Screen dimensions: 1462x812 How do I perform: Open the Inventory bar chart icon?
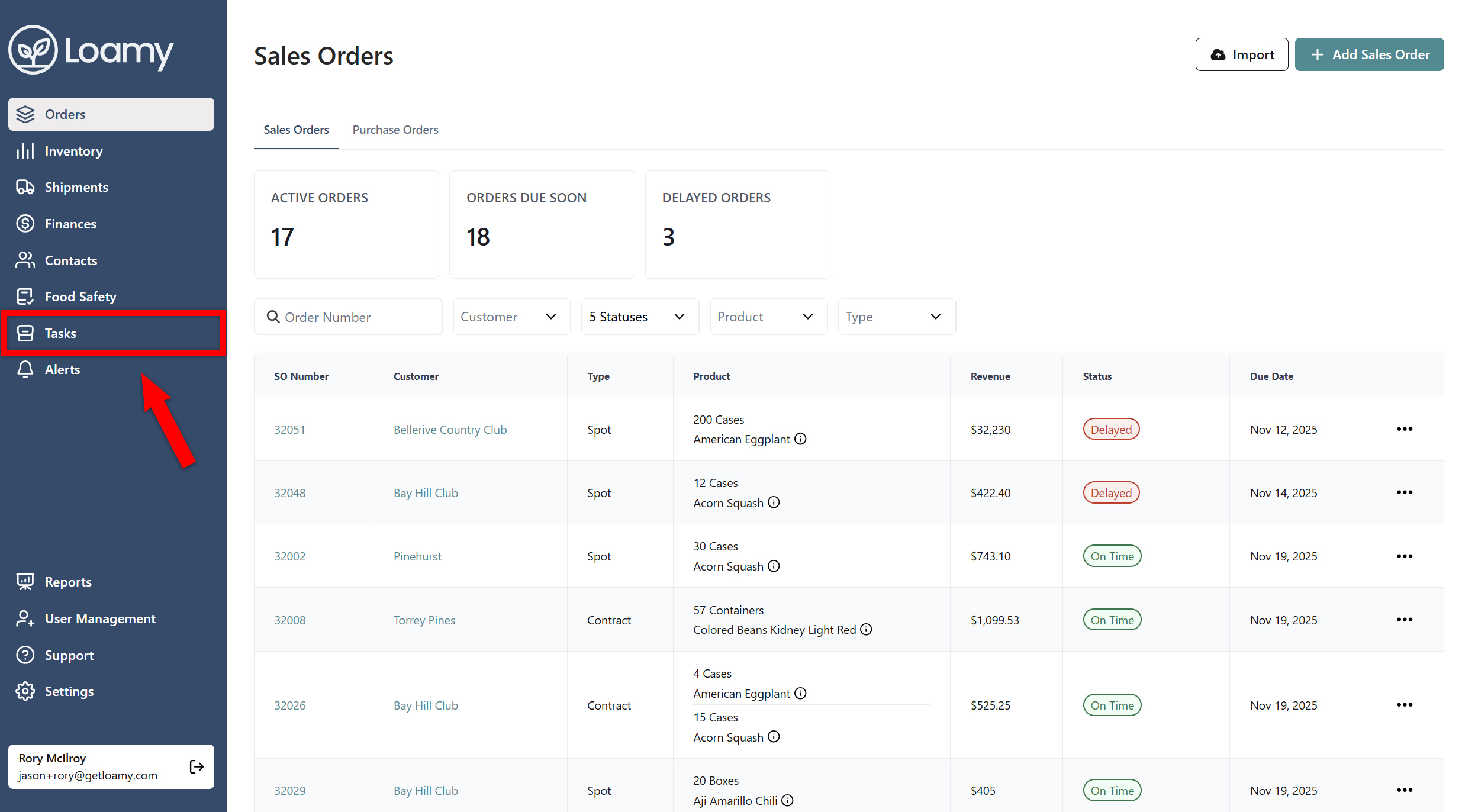coord(25,151)
